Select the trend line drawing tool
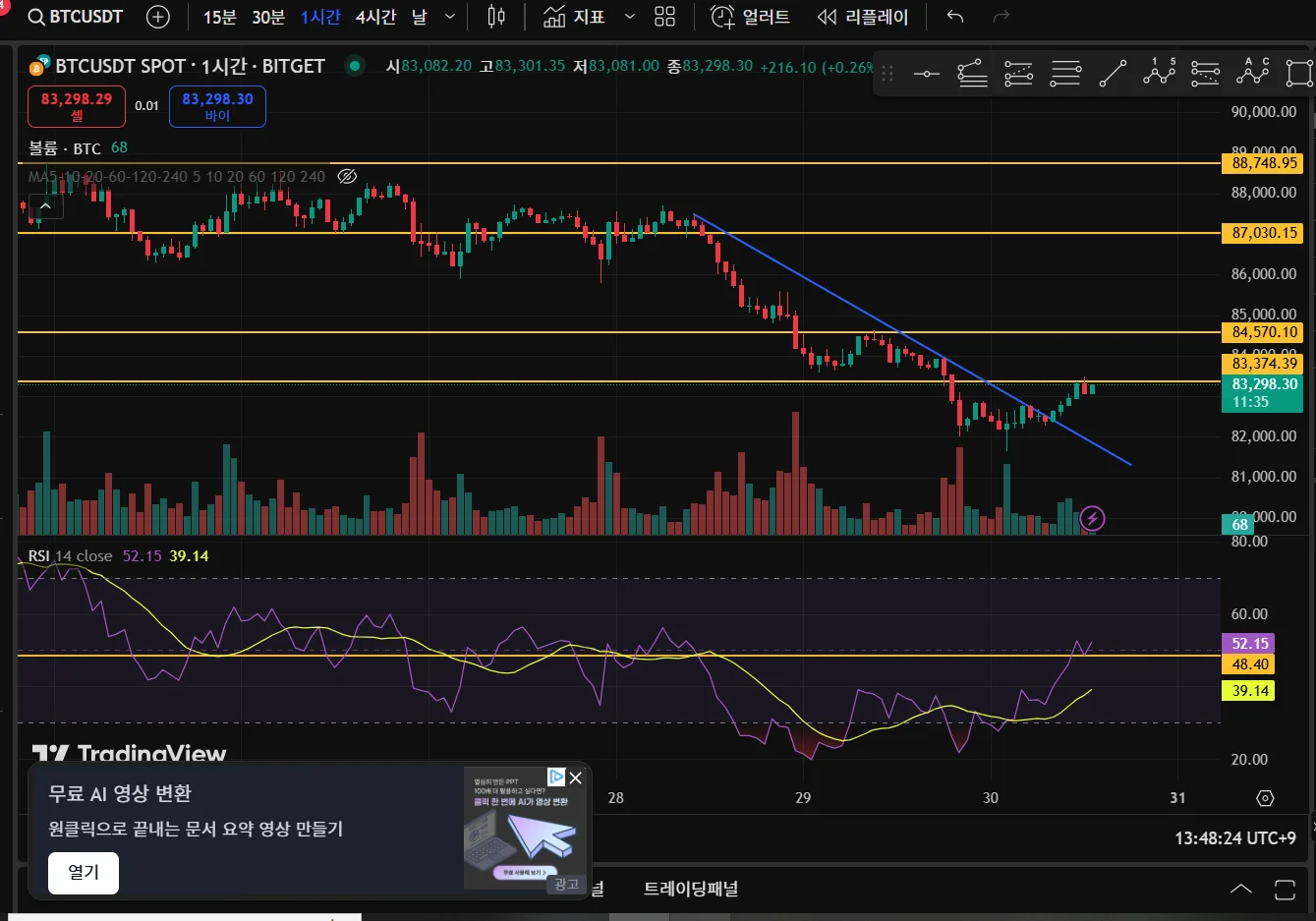 (1113, 74)
